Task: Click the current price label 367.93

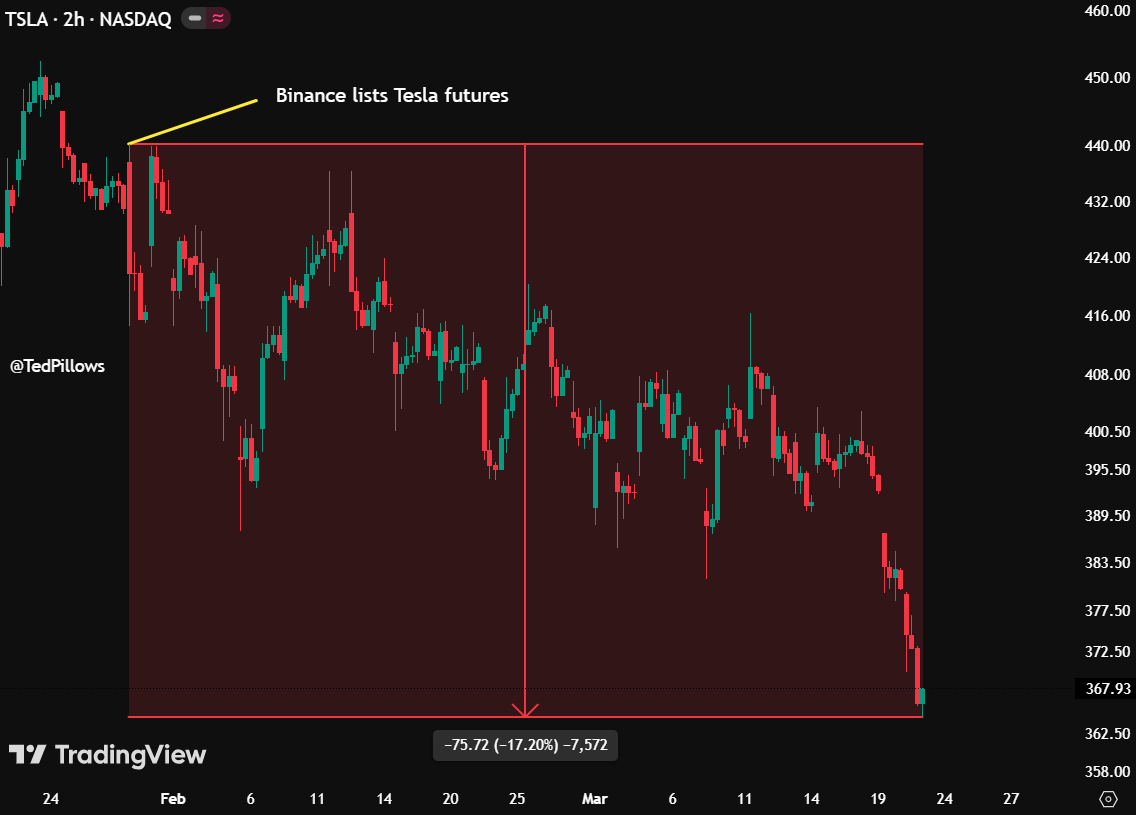Action: click(1108, 688)
